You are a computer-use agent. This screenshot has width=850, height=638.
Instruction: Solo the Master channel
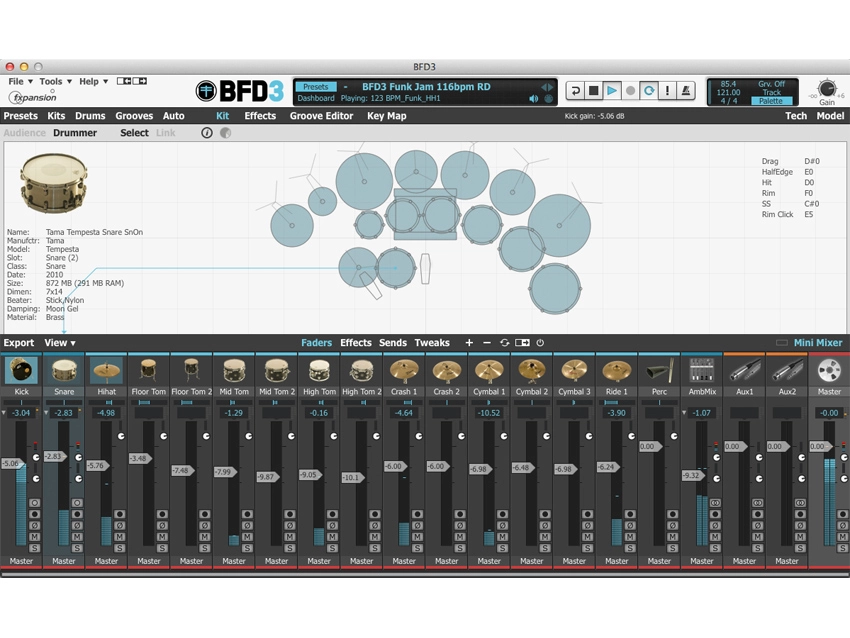pyautogui.click(x=842, y=548)
